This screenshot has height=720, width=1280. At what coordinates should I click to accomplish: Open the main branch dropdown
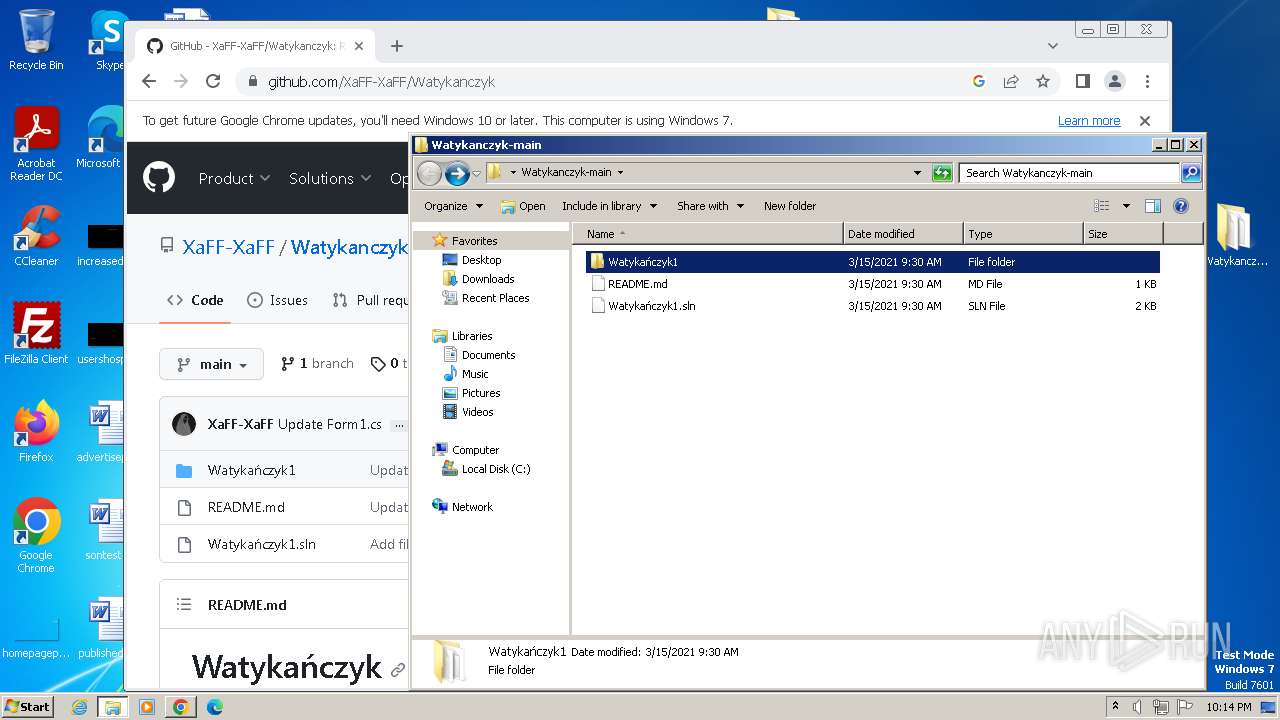click(212, 364)
